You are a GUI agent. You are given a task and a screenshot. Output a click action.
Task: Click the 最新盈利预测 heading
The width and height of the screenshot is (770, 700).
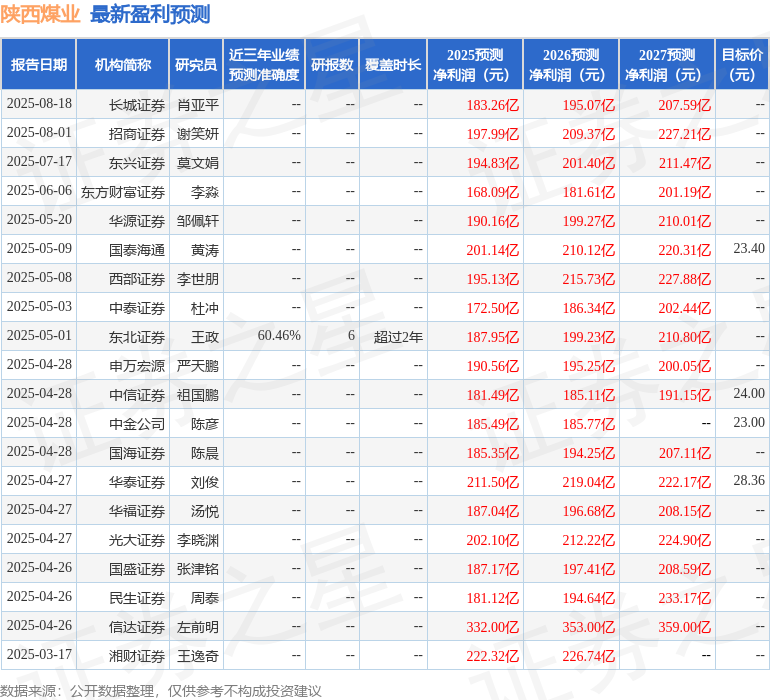(150, 14)
